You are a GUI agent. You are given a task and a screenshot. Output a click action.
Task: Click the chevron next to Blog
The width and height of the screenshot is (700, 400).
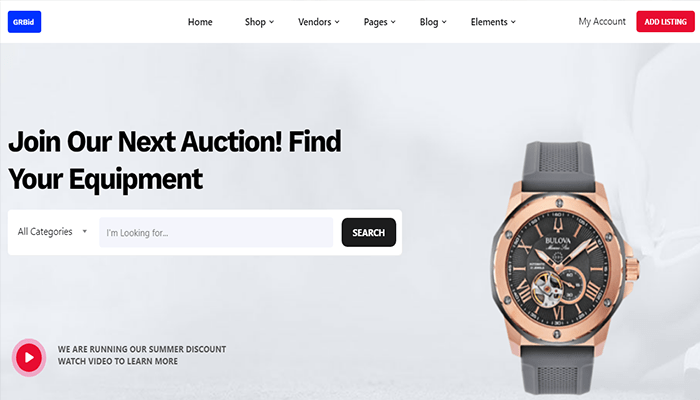coord(444,22)
